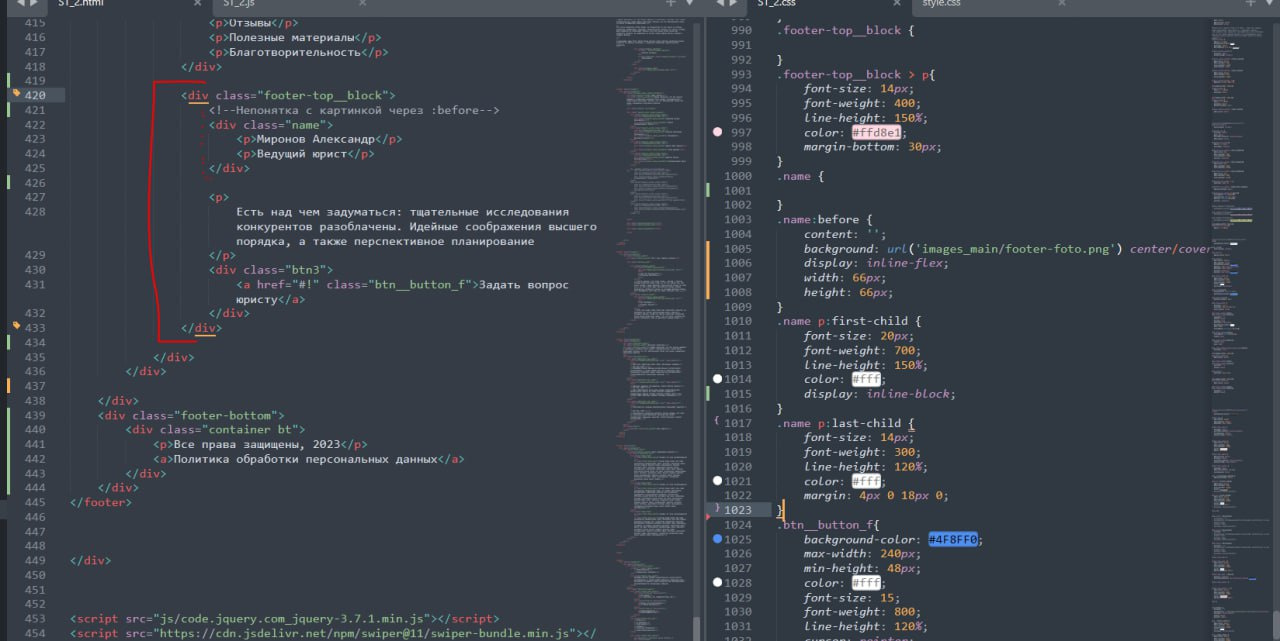Click the white color dot beside line 1028

[x=717, y=582]
